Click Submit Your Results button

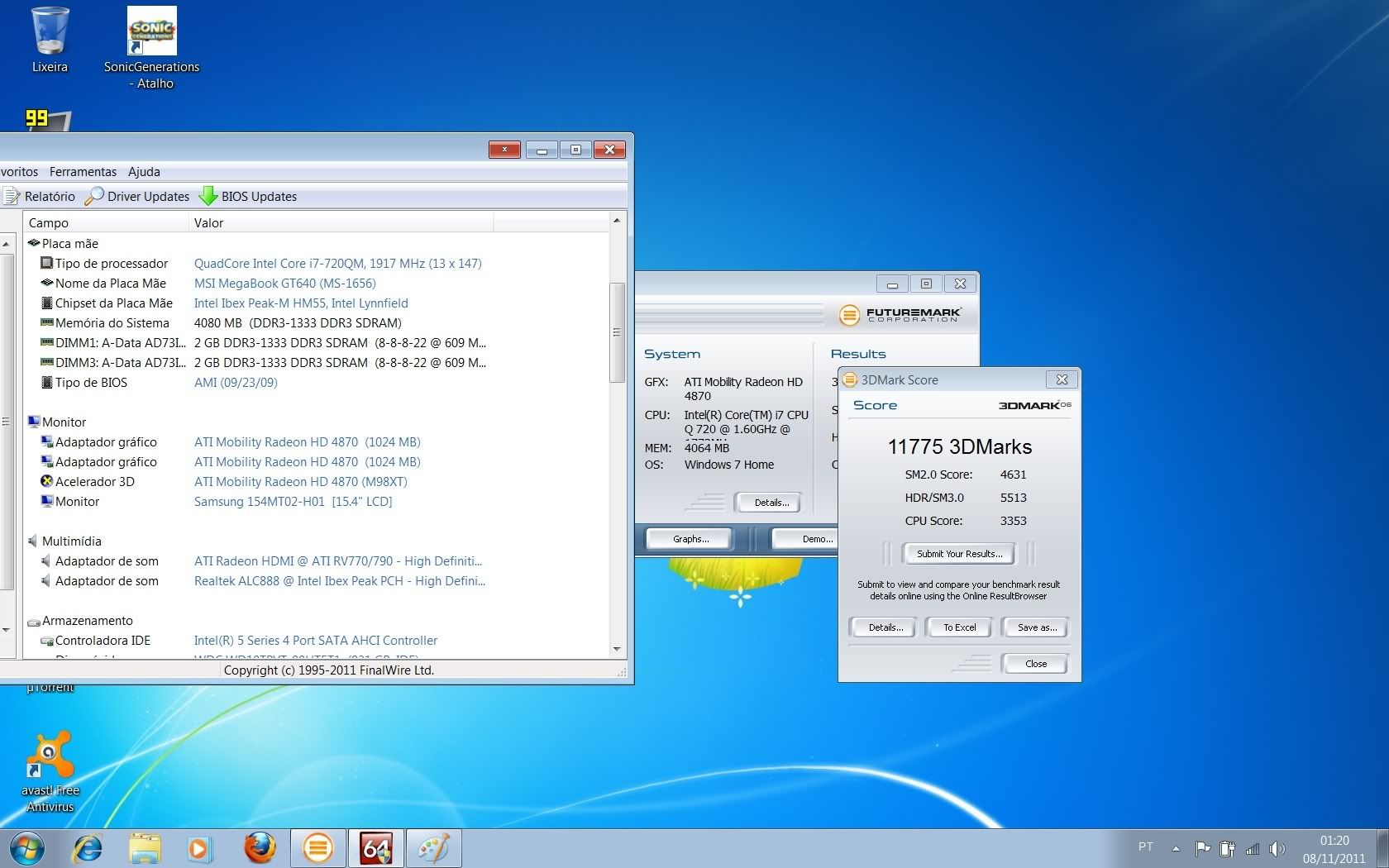pyautogui.click(x=959, y=554)
